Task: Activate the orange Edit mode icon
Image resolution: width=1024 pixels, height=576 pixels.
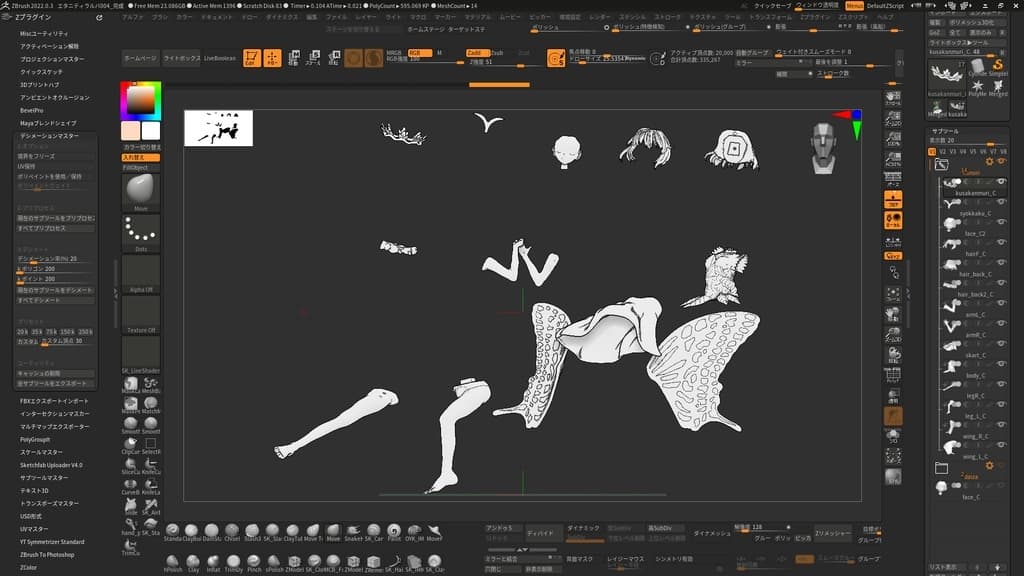Action: click(252, 58)
